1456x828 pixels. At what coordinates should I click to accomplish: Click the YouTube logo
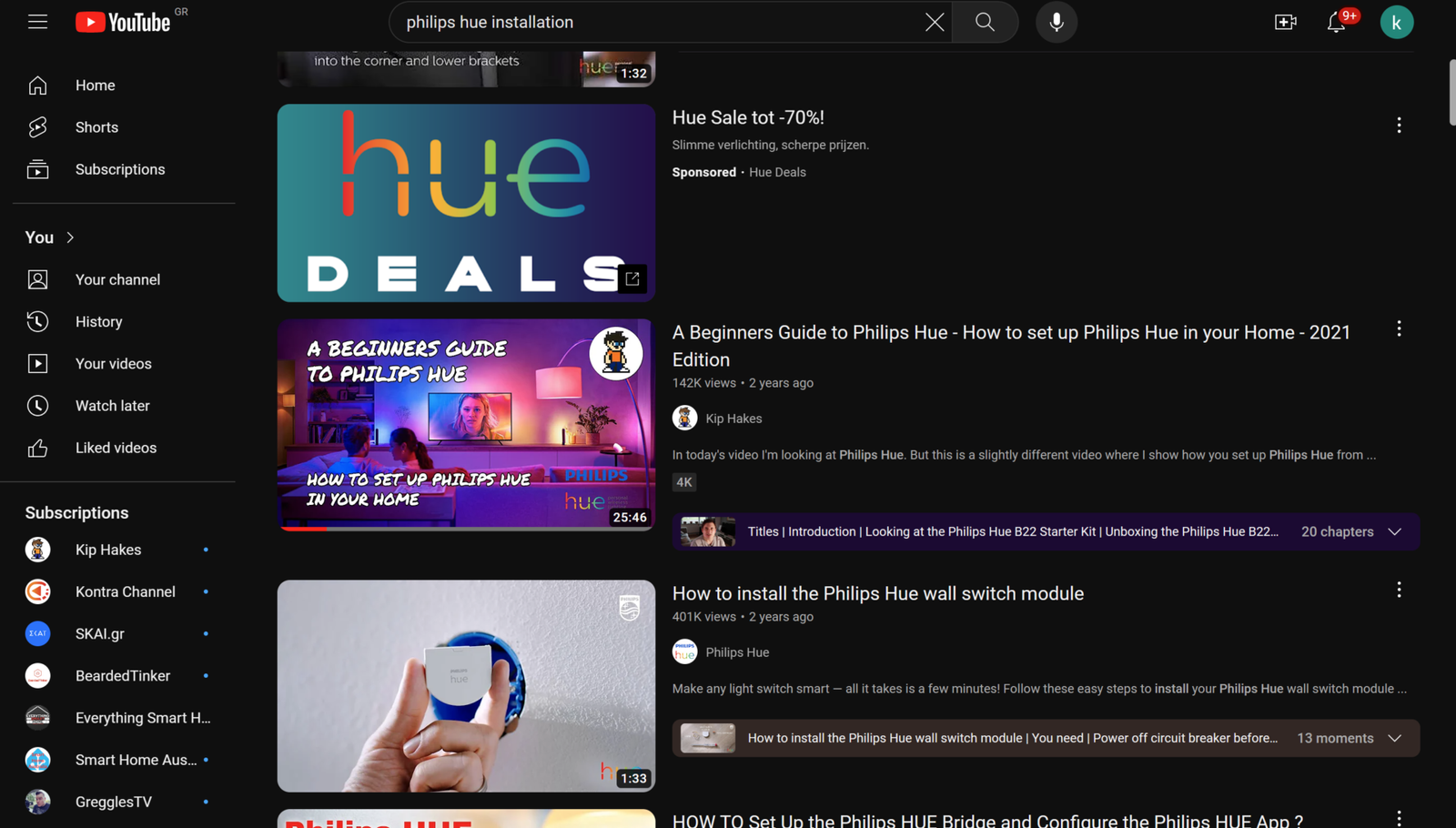(123, 22)
